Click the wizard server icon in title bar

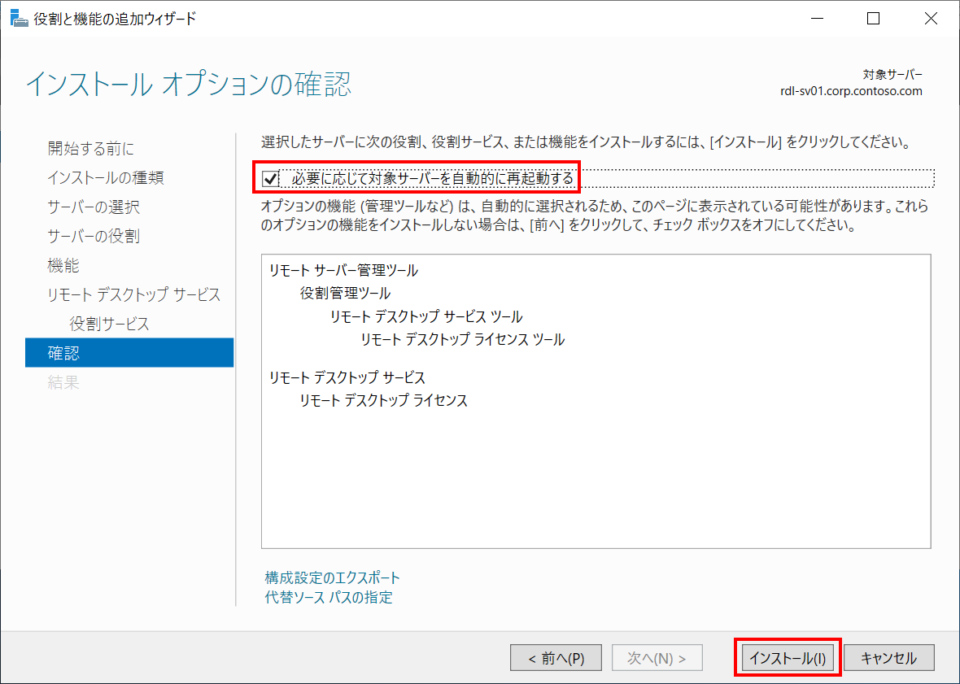click(x=19, y=18)
